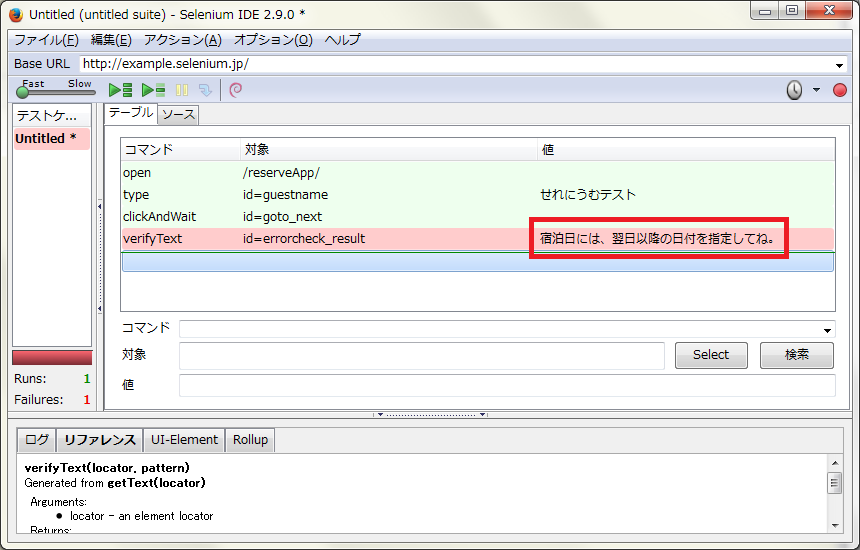Screen dimensions: 860x550
Task: Click the 値 column header
Action: click(x=686, y=150)
